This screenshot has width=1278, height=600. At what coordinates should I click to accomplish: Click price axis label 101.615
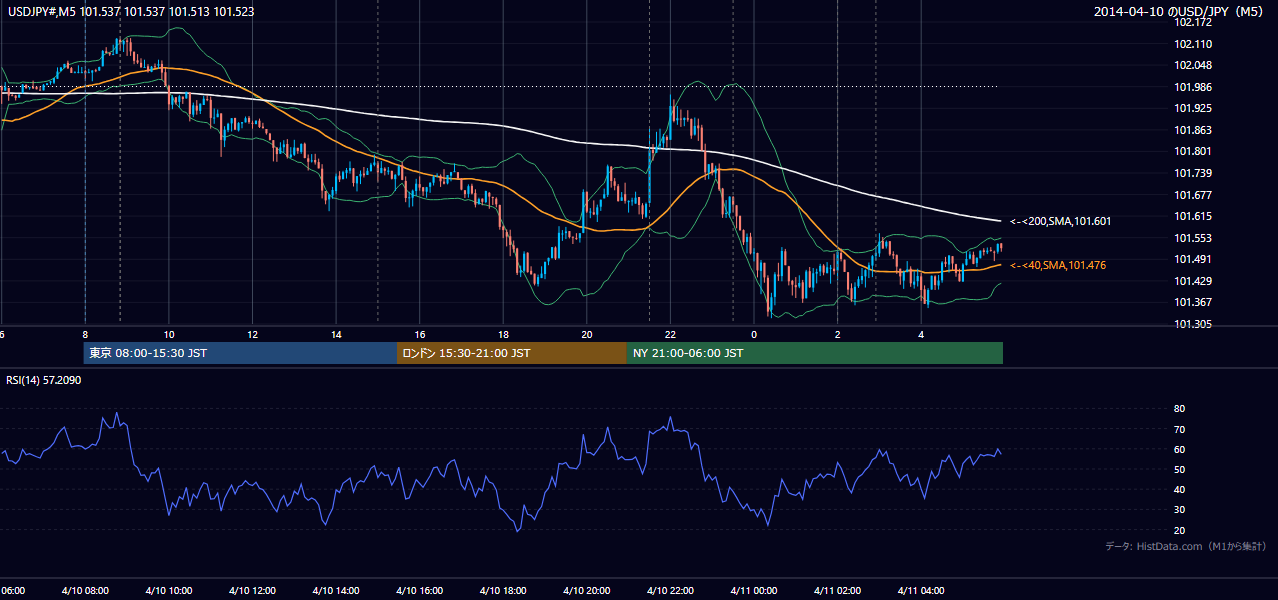click(x=1193, y=216)
